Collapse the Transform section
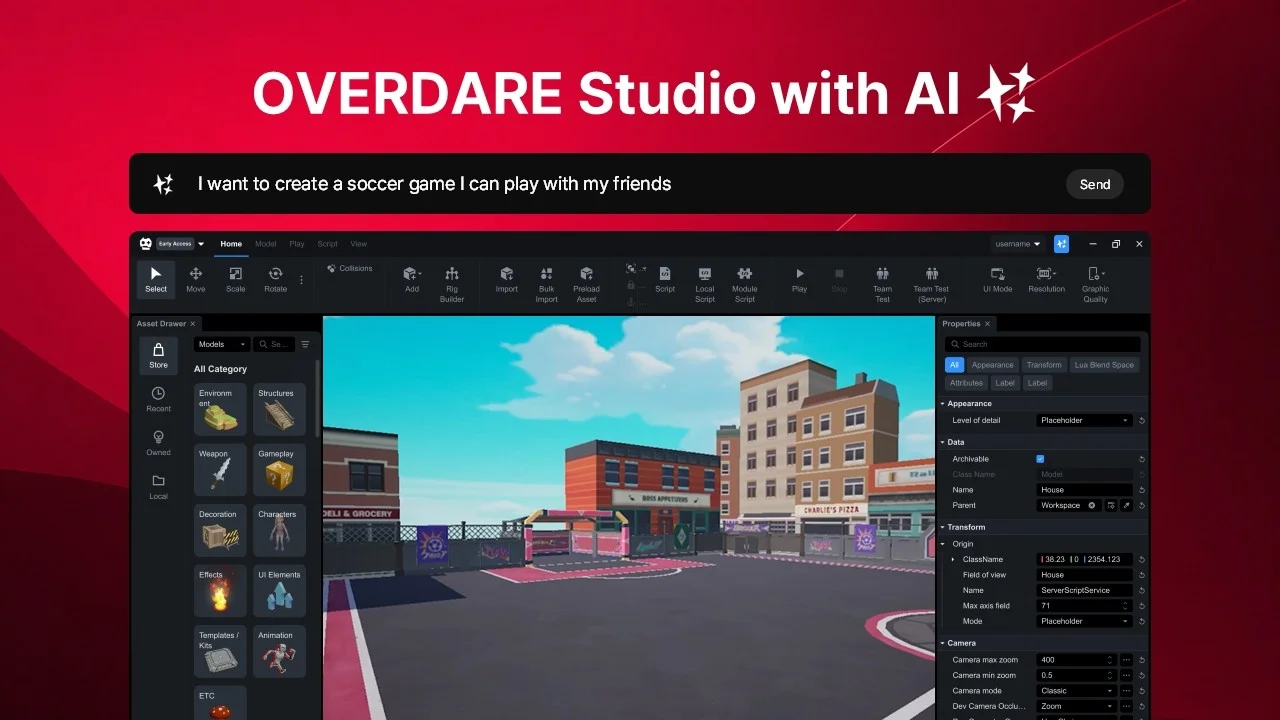Screen dimensions: 1280x720 coord(942,527)
